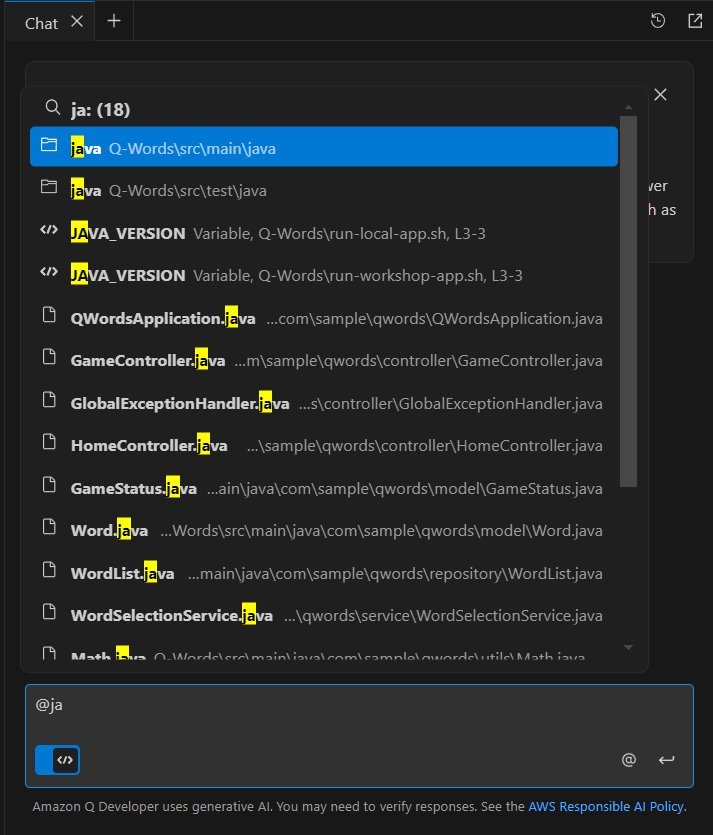This screenshot has height=835, width=713.
Task: Open the AWS Responsible AI Policy link
Action: [x=606, y=807]
